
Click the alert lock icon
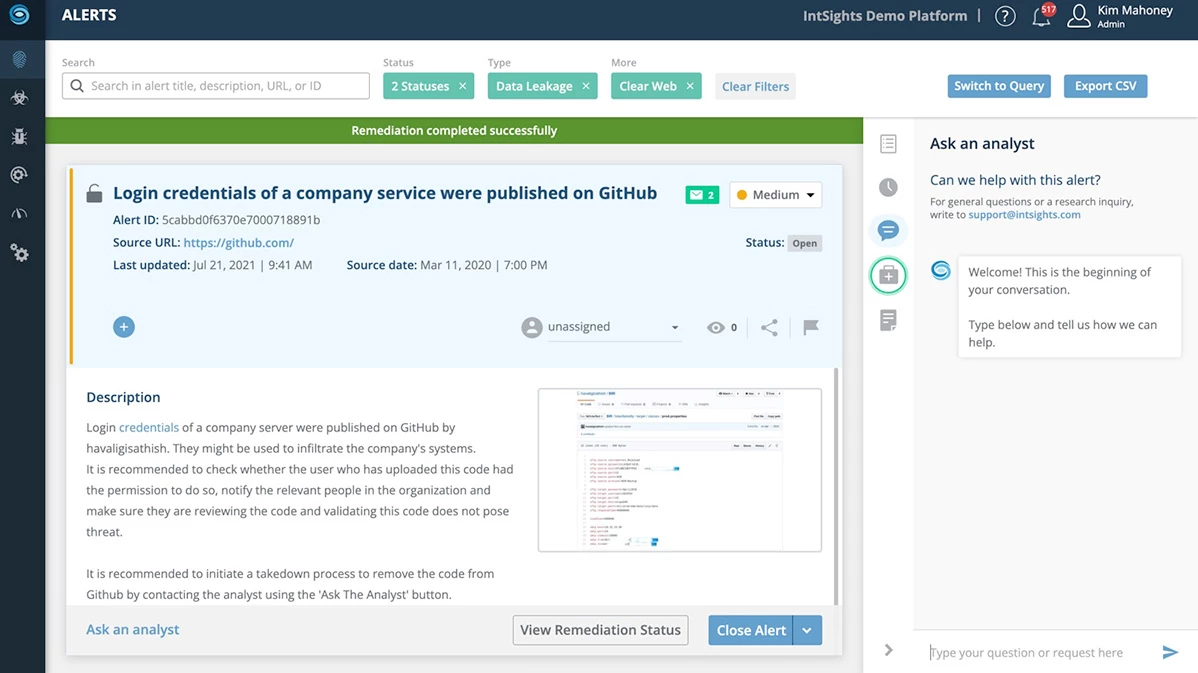[94, 193]
